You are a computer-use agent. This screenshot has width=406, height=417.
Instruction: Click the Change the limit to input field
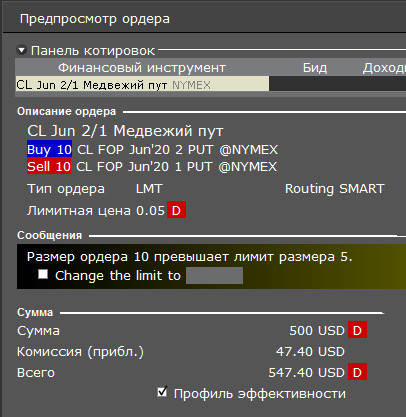tap(214, 276)
